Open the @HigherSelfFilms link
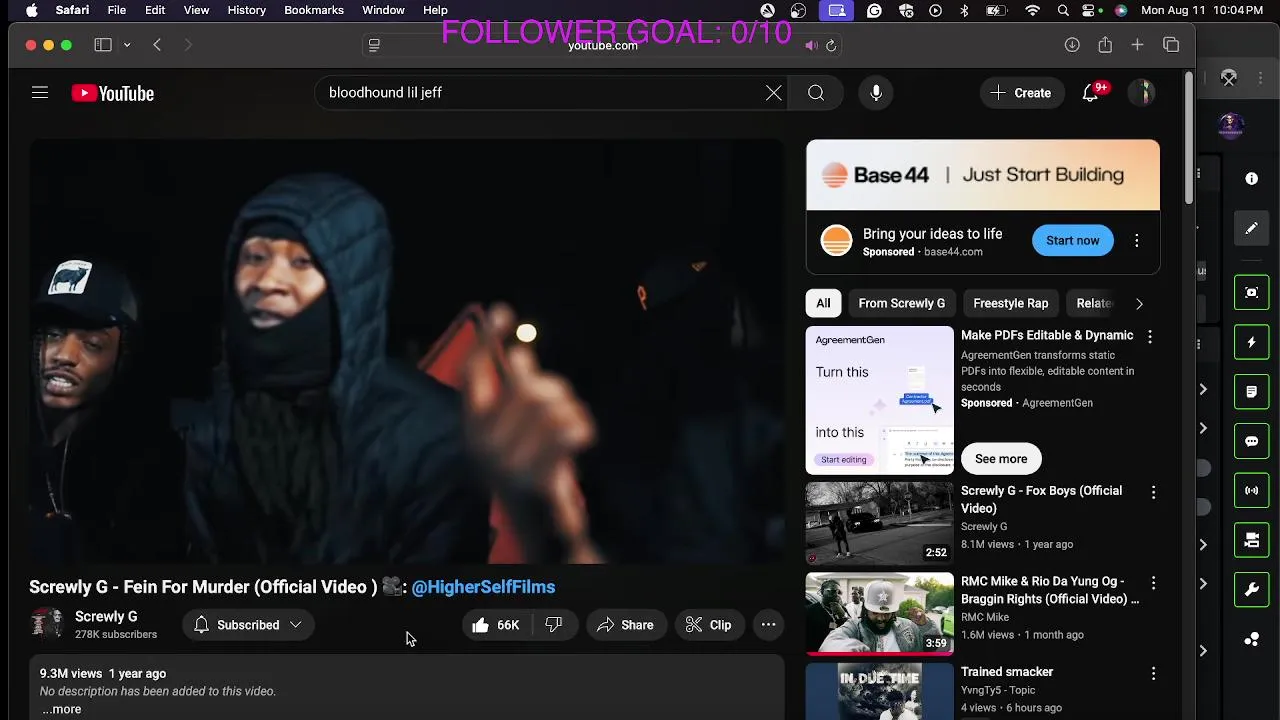 click(483, 587)
